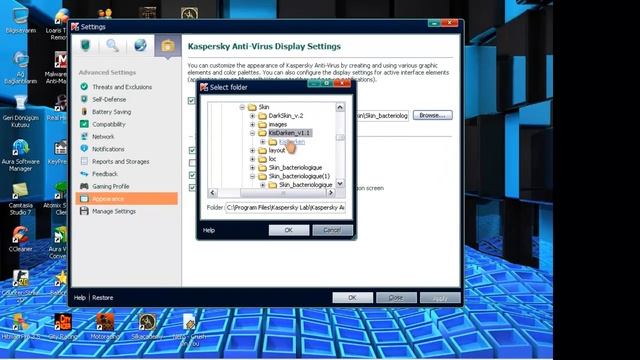The image size is (640, 360).
Task: Select the Skin folder in tree
Action: click(x=264, y=107)
